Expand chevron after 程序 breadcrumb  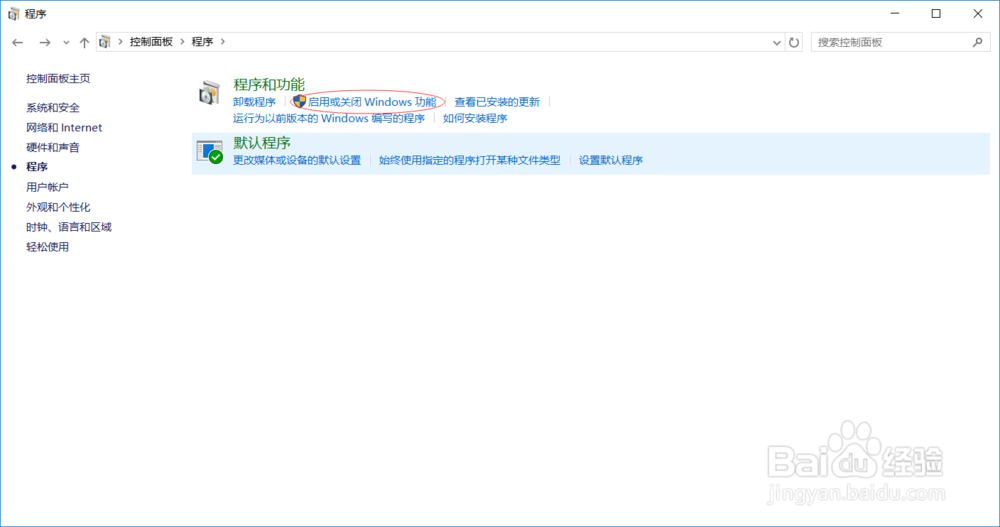point(223,41)
